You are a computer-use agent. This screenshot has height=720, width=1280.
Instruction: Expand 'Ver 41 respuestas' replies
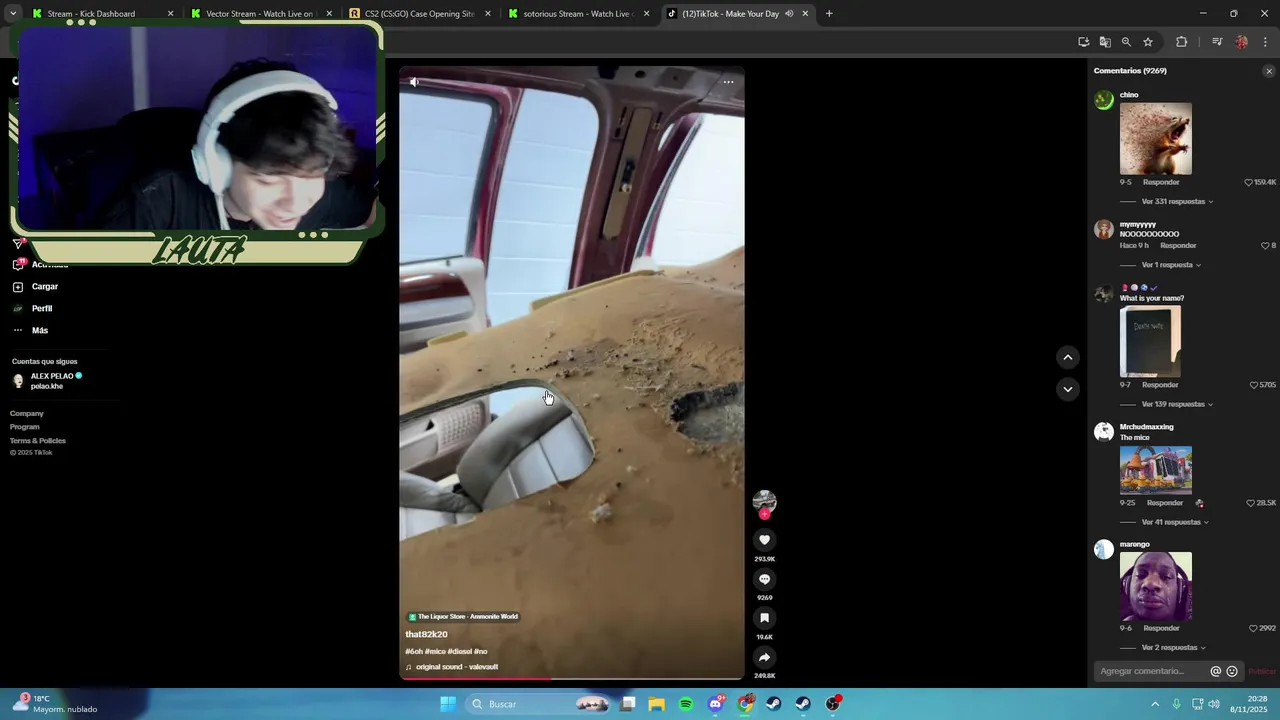click(x=1175, y=522)
